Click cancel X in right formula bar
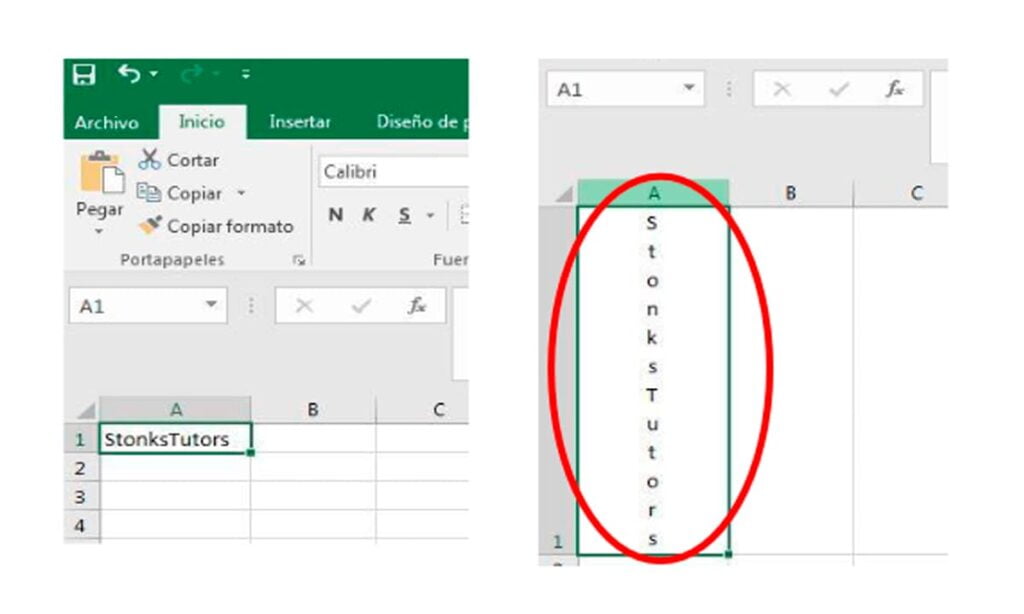 pos(782,89)
